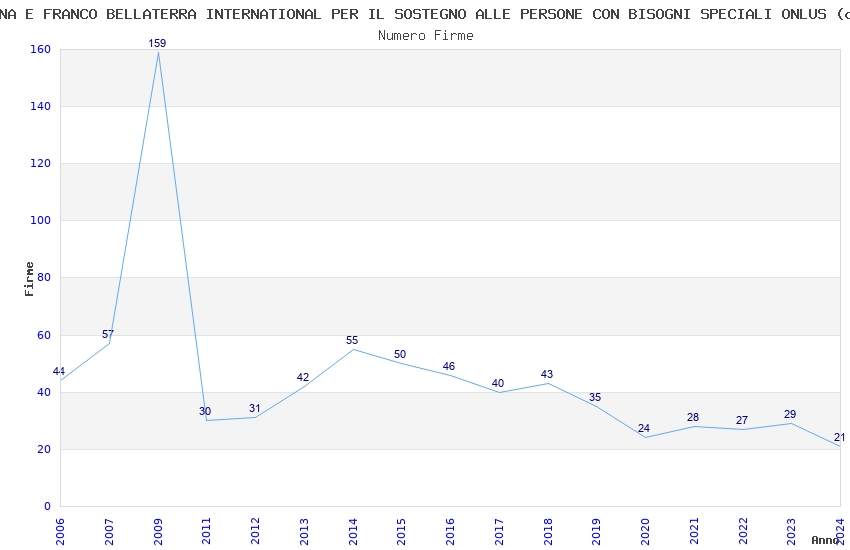Viewport: 850px width, 550px height.
Task: Click the y-axis tick label 100
Action: click(40, 221)
